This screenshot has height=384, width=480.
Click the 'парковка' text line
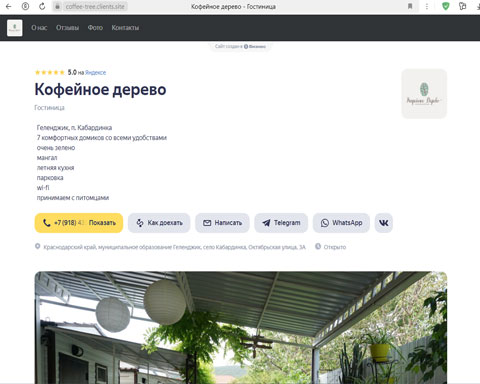pyautogui.click(x=50, y=177)
